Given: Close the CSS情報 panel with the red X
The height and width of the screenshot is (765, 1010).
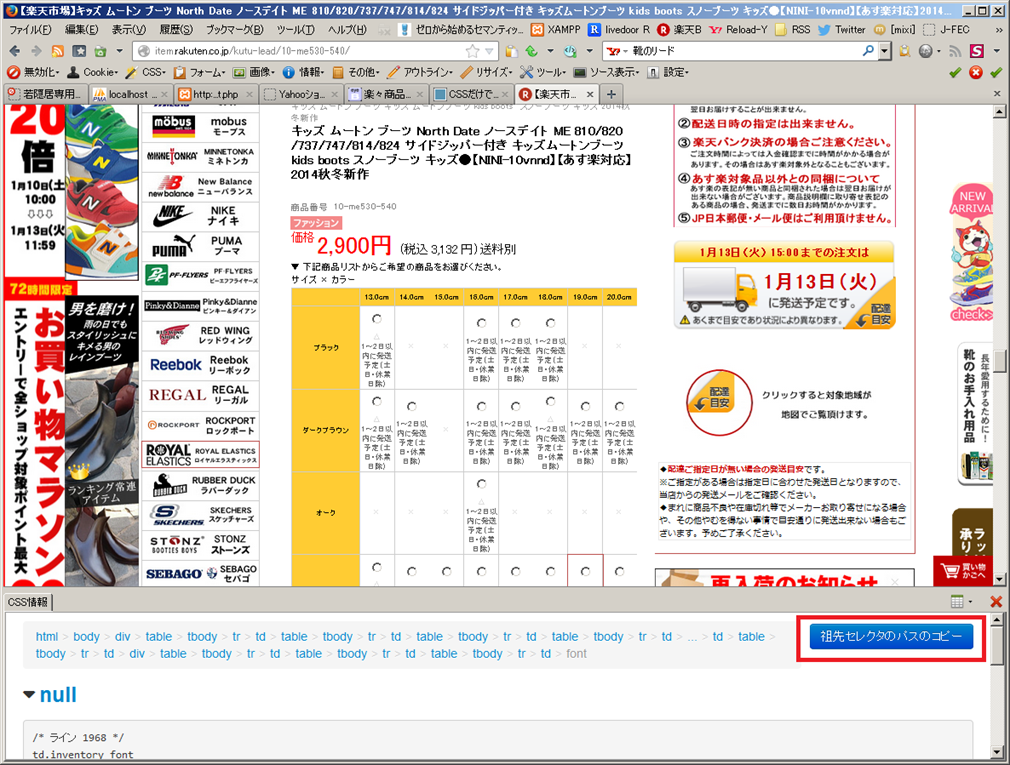Looking at the screenshot, I should [996, 601].
